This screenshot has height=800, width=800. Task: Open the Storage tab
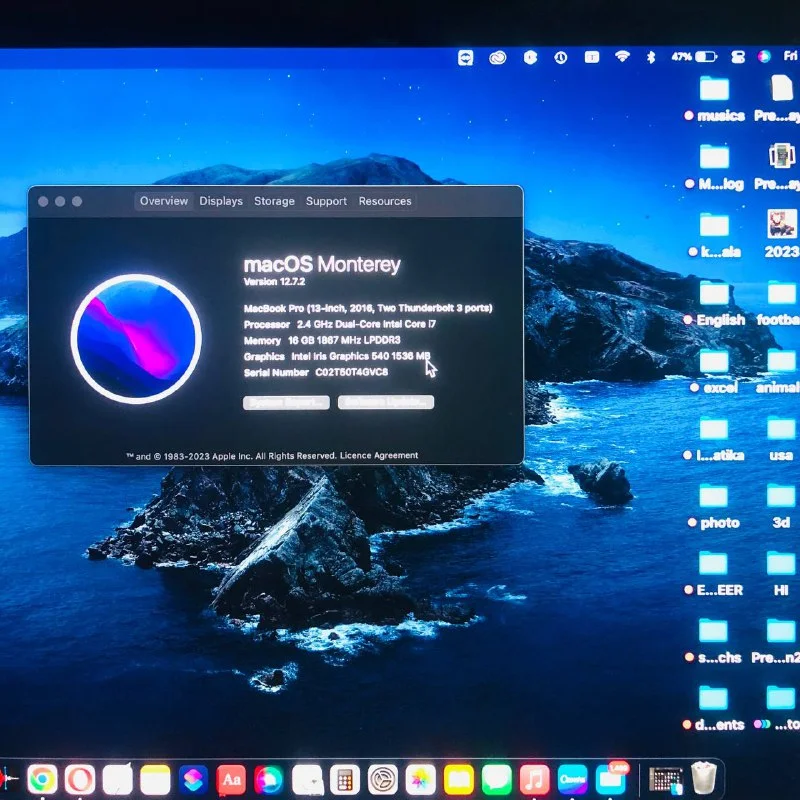pyautogui.click(x=274, y=201)
